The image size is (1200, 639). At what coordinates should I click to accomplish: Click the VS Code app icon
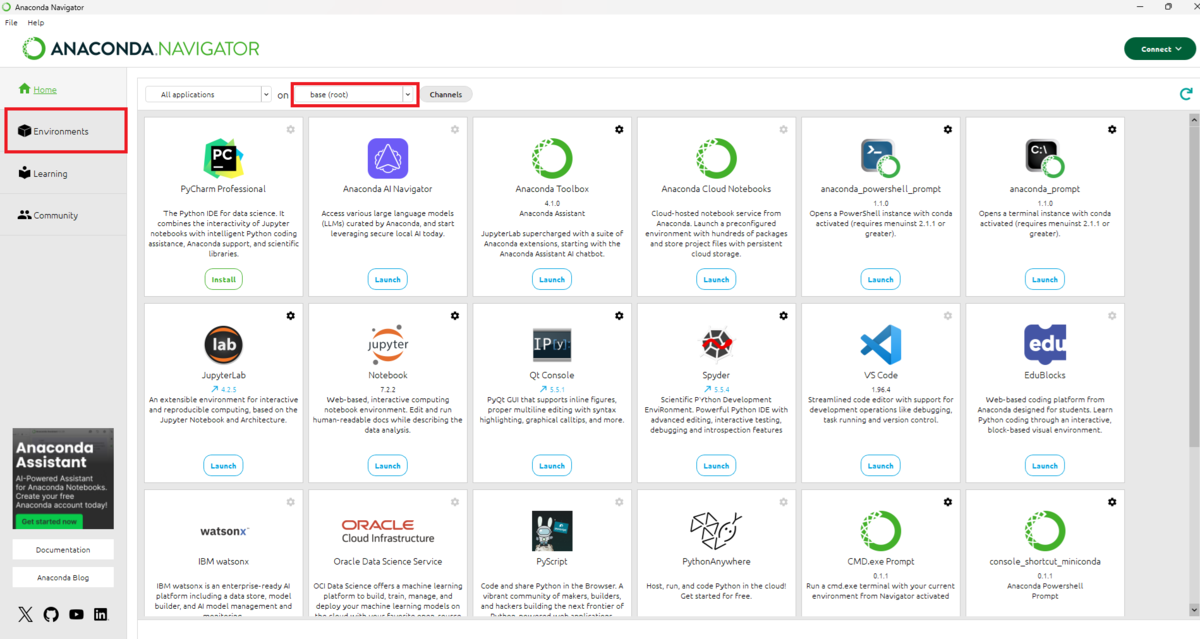pyautogui.click(x=880, y=345)
